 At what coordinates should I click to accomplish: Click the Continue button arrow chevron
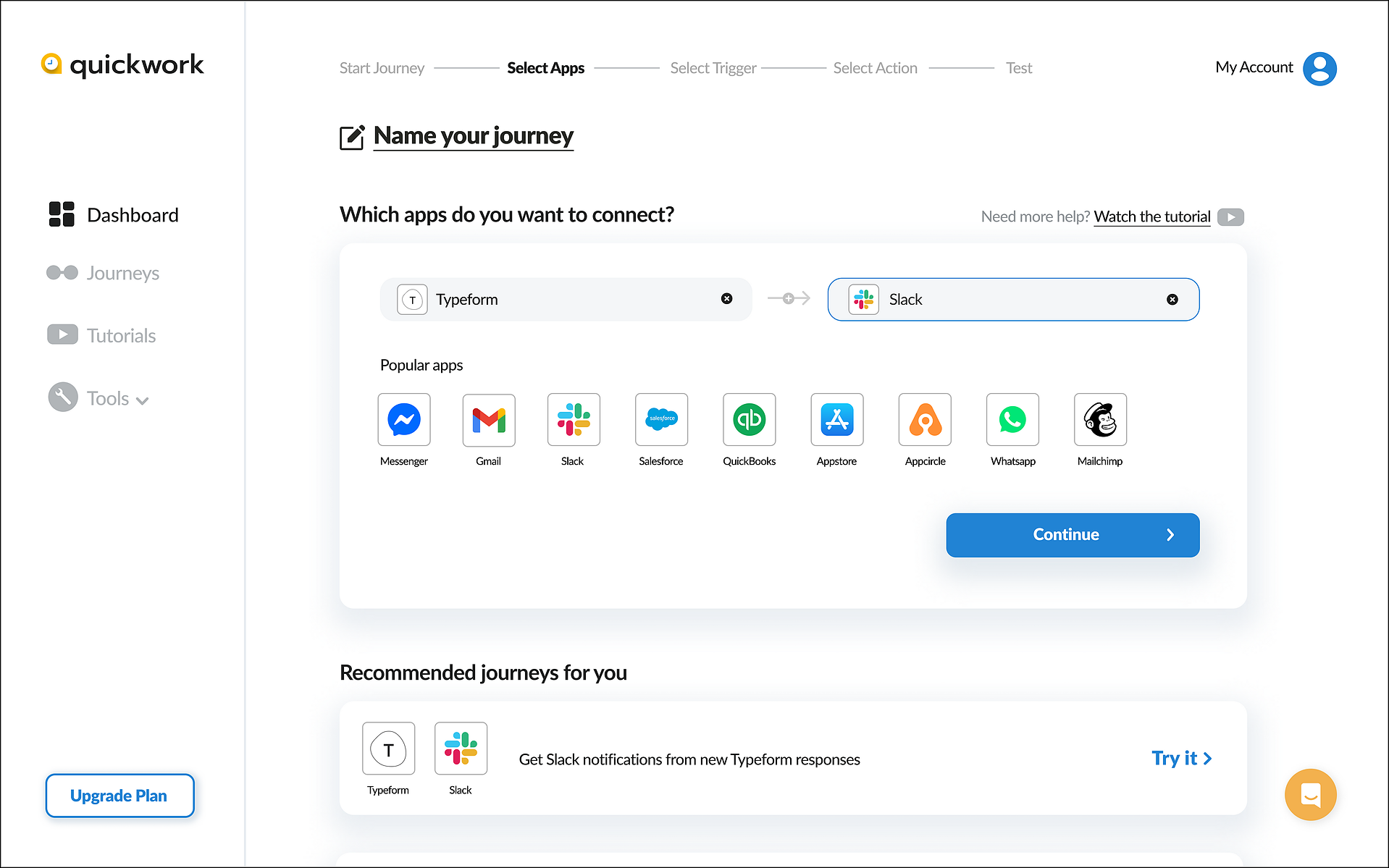click(x=1170, y=535)
